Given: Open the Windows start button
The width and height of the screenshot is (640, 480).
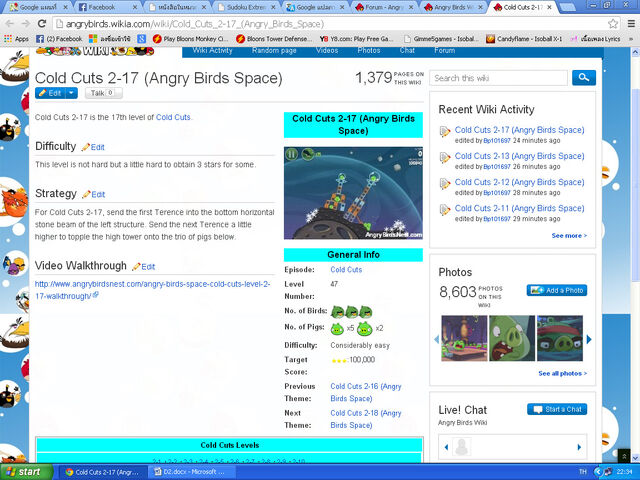Looking at the screenshot, I should pyautogui.click(x=27, y=472).
